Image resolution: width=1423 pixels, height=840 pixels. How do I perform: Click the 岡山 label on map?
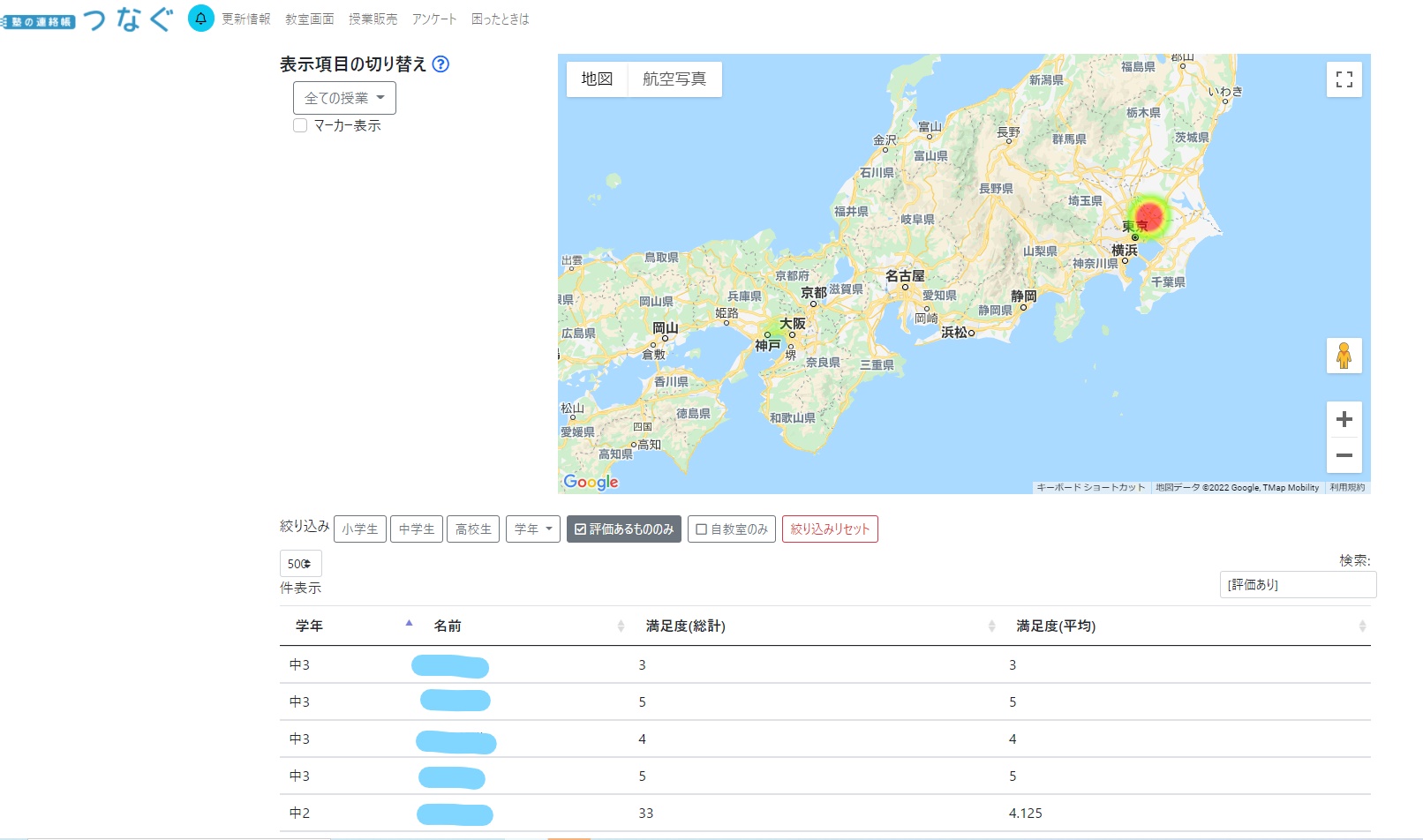coord(666,328)
